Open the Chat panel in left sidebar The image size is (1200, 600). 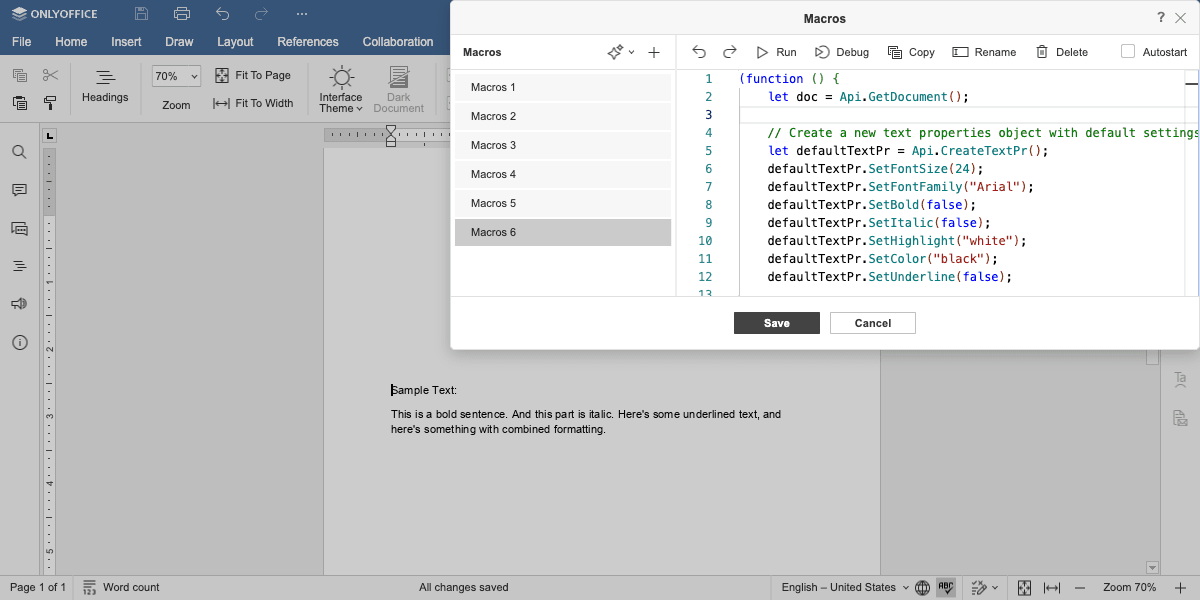[19, 228]
